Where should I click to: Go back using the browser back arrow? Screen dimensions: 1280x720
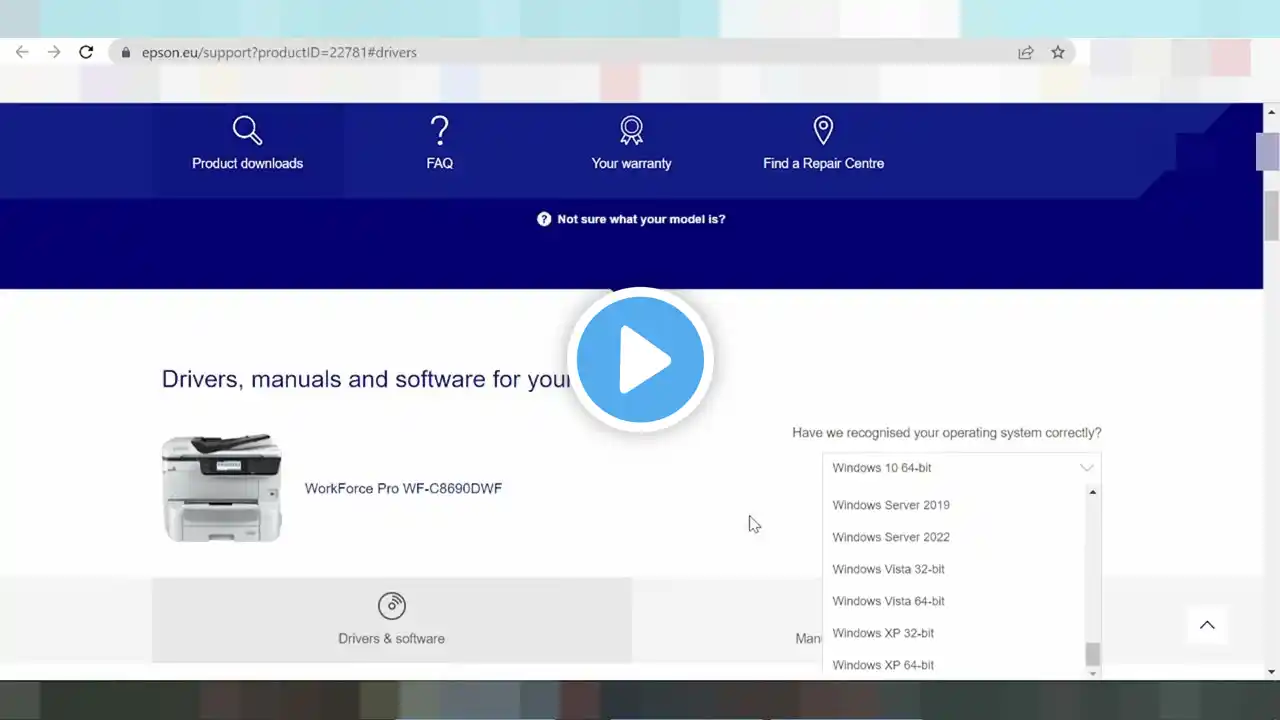click(x=22, y=52)
